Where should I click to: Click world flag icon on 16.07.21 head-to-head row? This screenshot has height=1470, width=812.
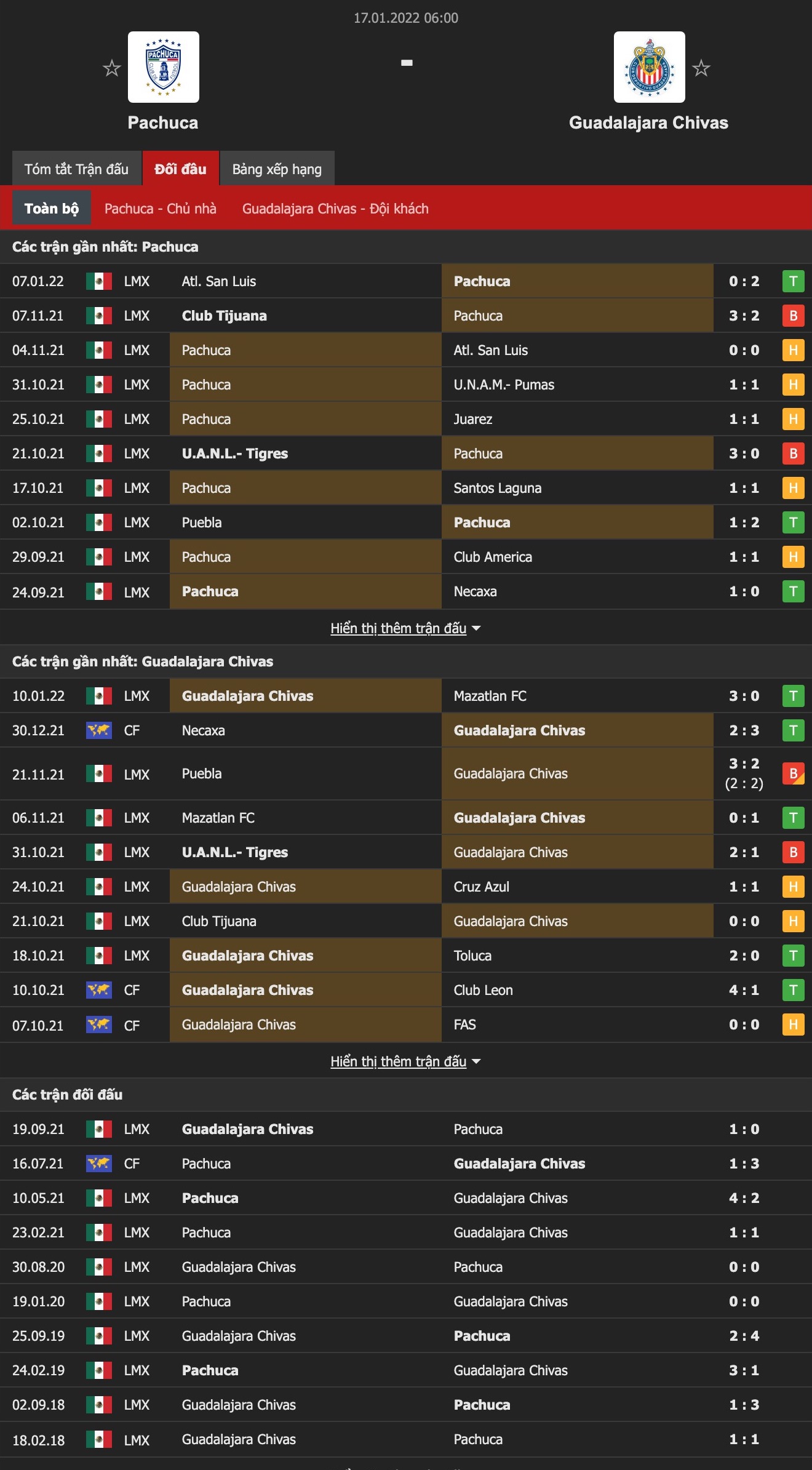(99, 1164)
